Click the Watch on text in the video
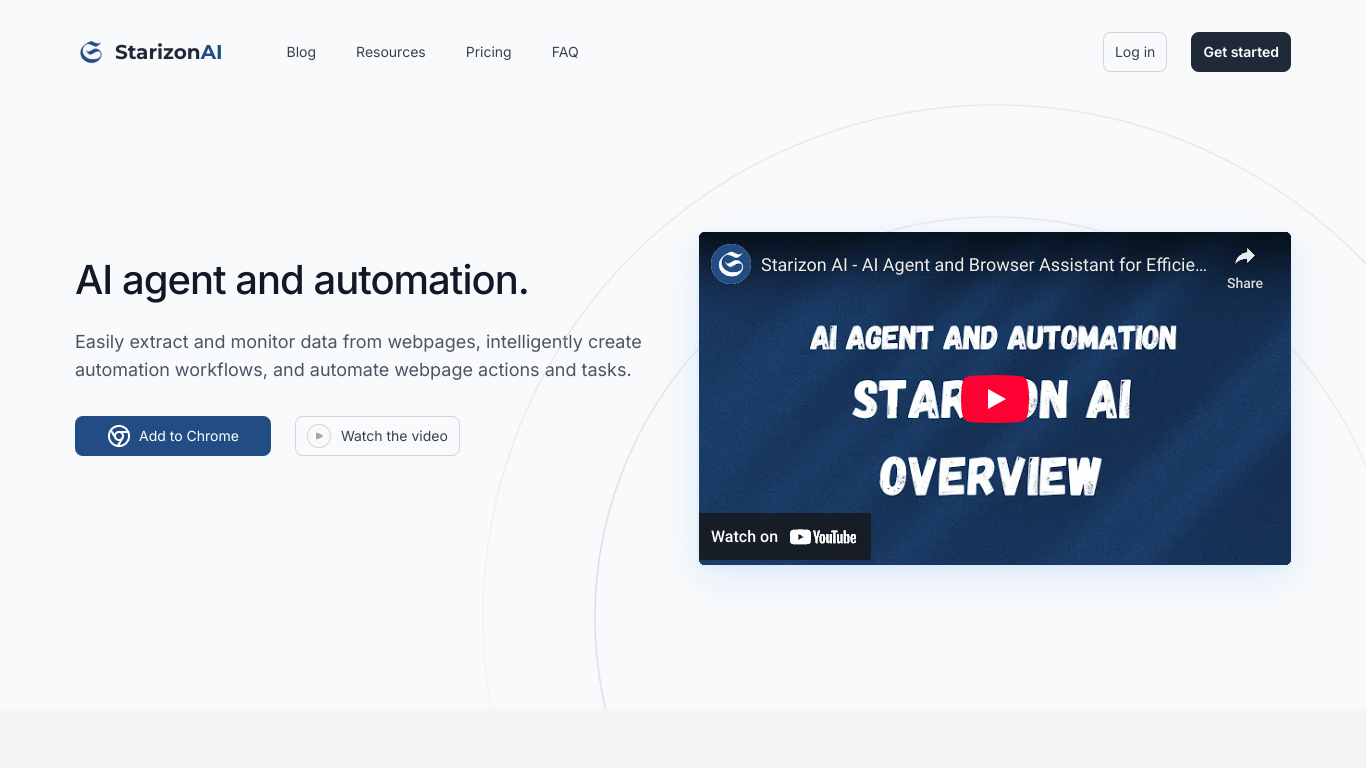Viewport: 1366px width, 768px height. (x=744, y=537)
